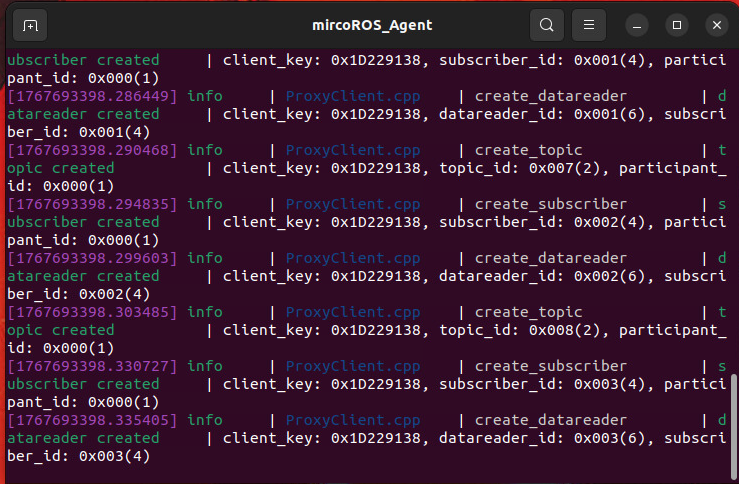Open the terminal search icon
The height and width of the screenshot is (484, 739).
pos(547,25)
